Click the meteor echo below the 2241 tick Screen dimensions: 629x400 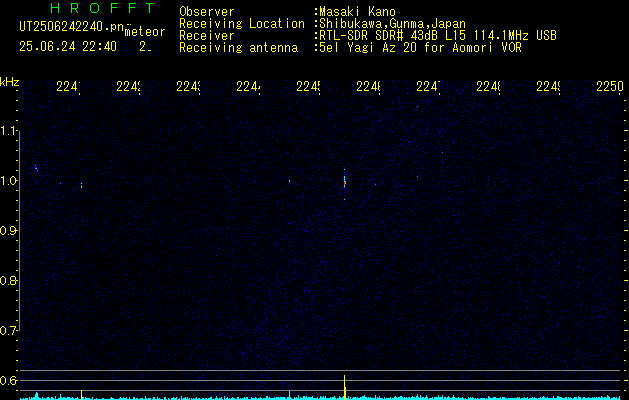[81, 185]
